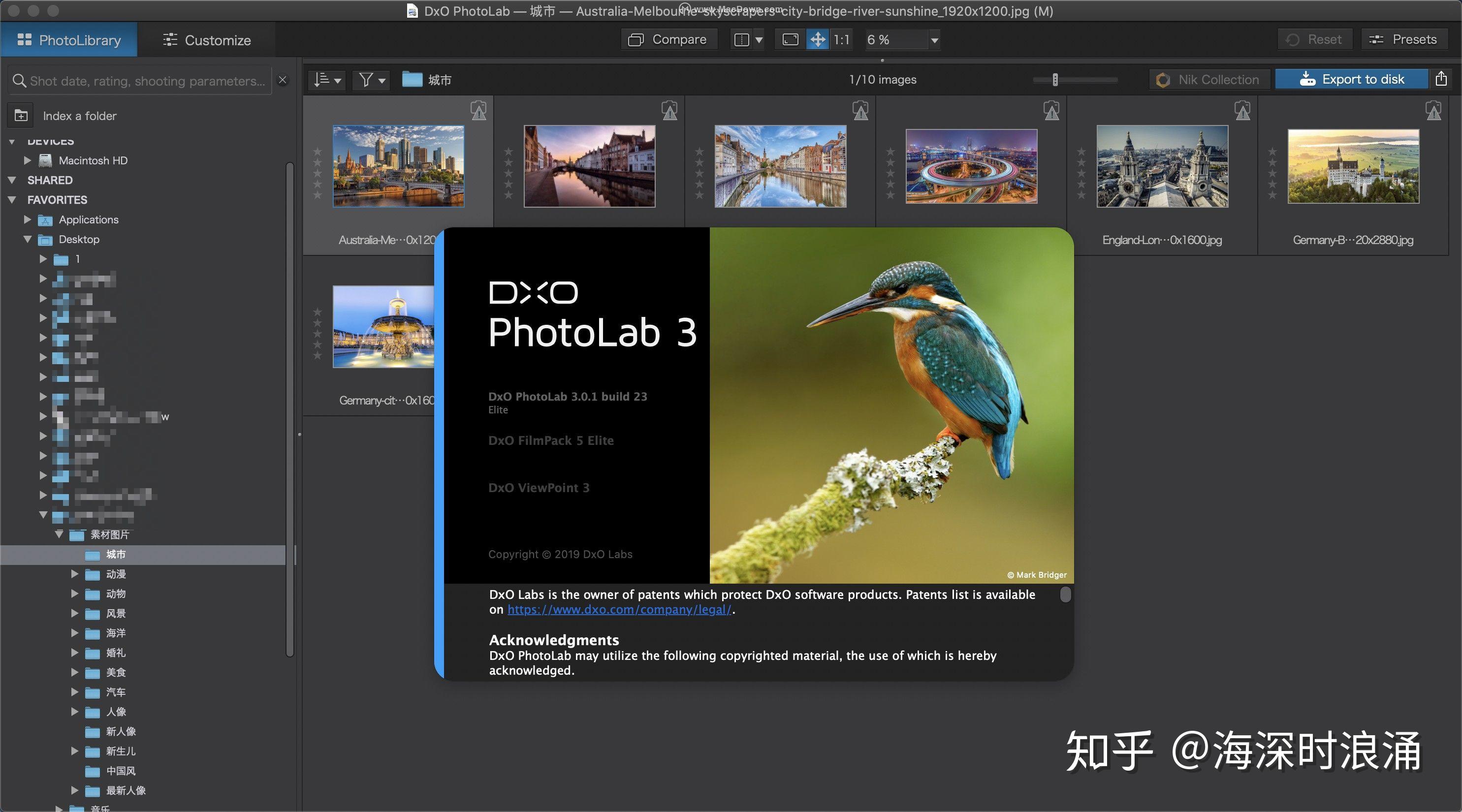Viewport: 1462px width, 812px height.
Task: Set zoom to 1:1
Action: point(841,40)
